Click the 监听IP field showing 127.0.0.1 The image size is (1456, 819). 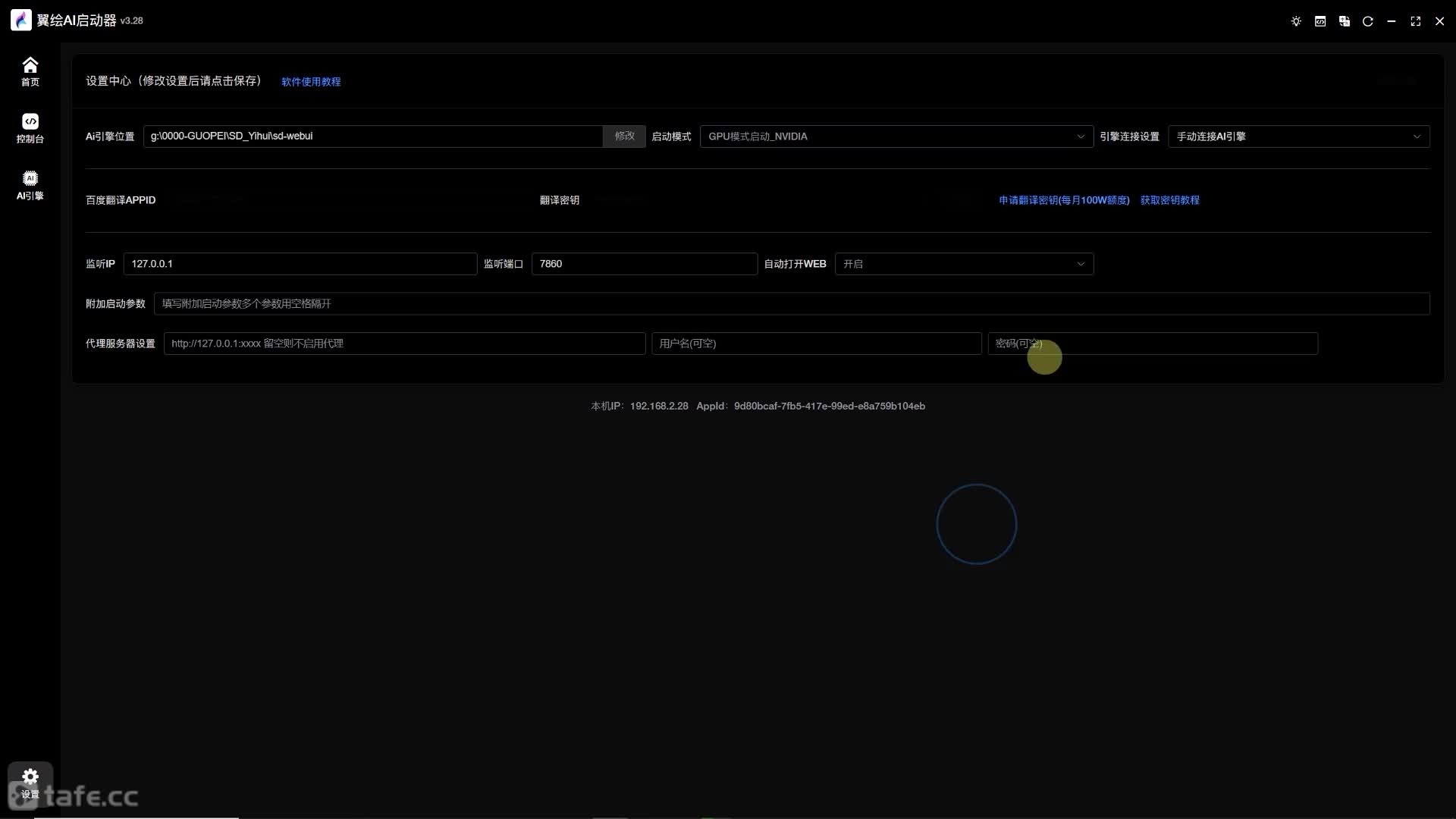(300, 264)
